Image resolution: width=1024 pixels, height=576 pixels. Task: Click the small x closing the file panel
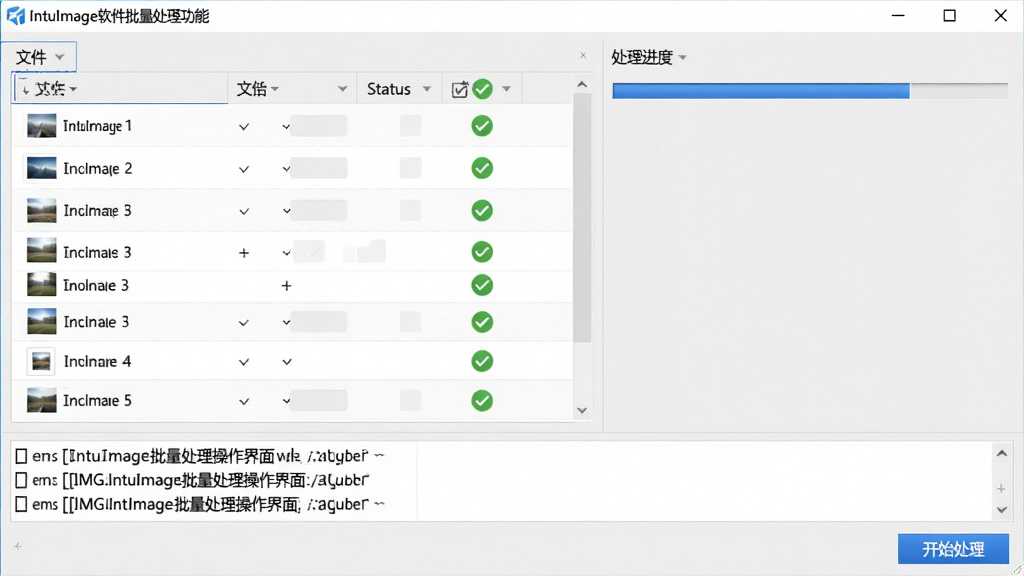(x=583, y=56)
